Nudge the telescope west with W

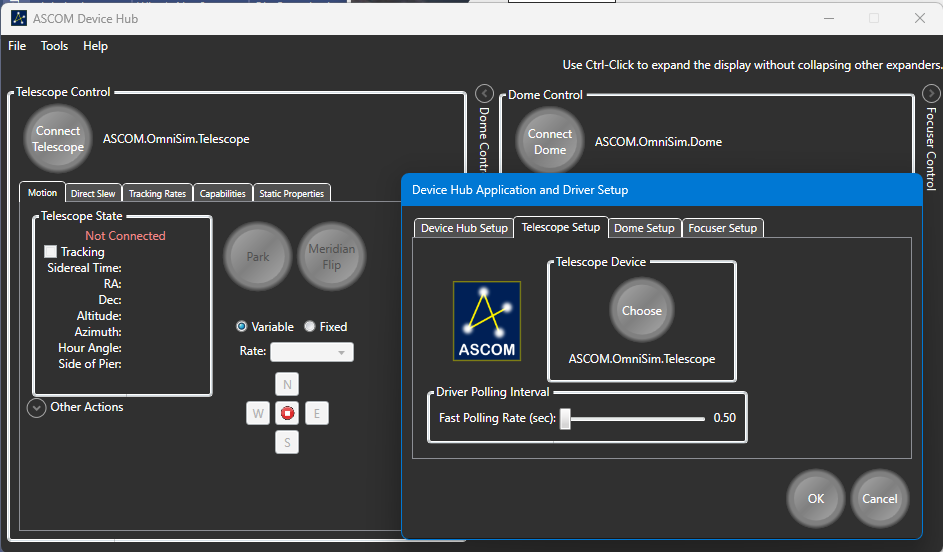coord(258,413)
